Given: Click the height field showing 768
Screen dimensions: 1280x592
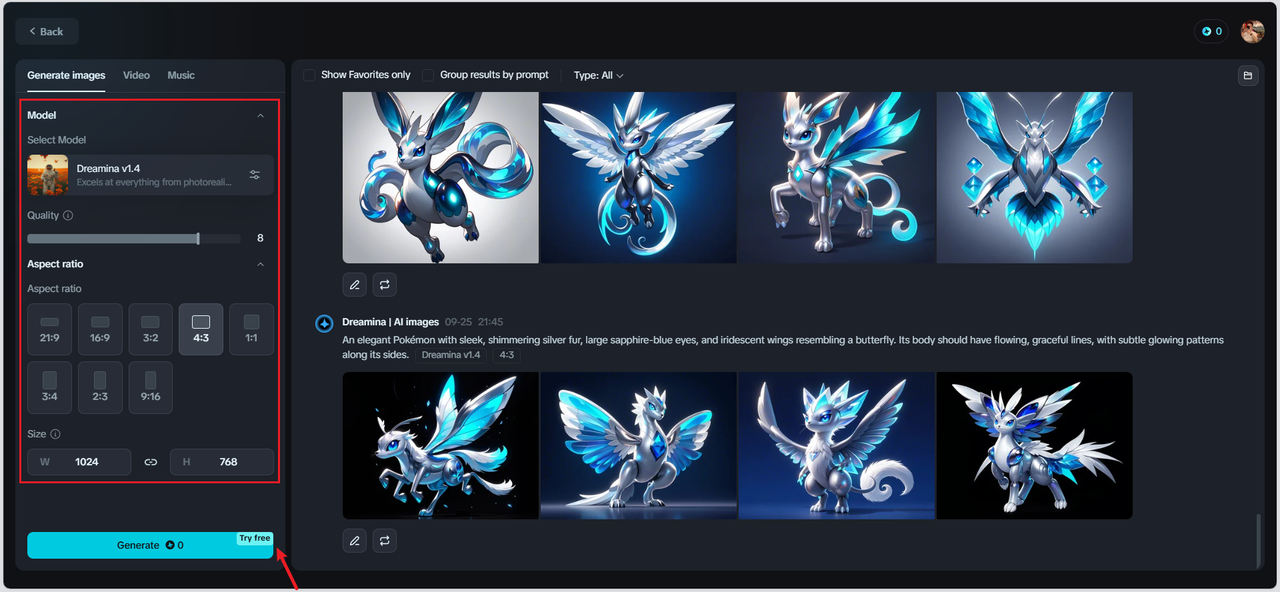Looking at the screenshot, I should [222, 462].
